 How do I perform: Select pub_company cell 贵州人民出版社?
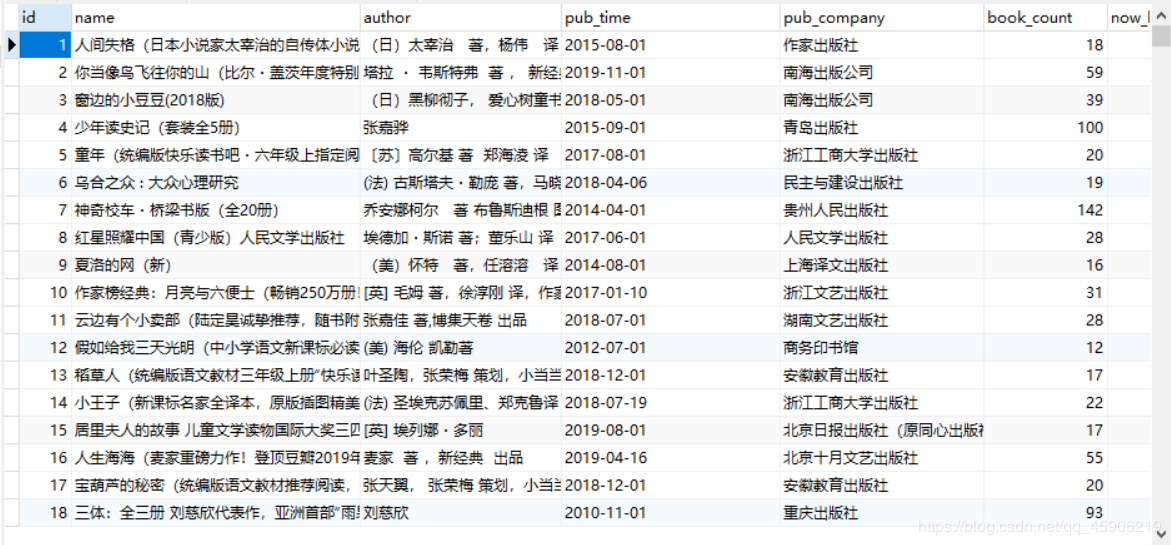[x=882, y=211]
